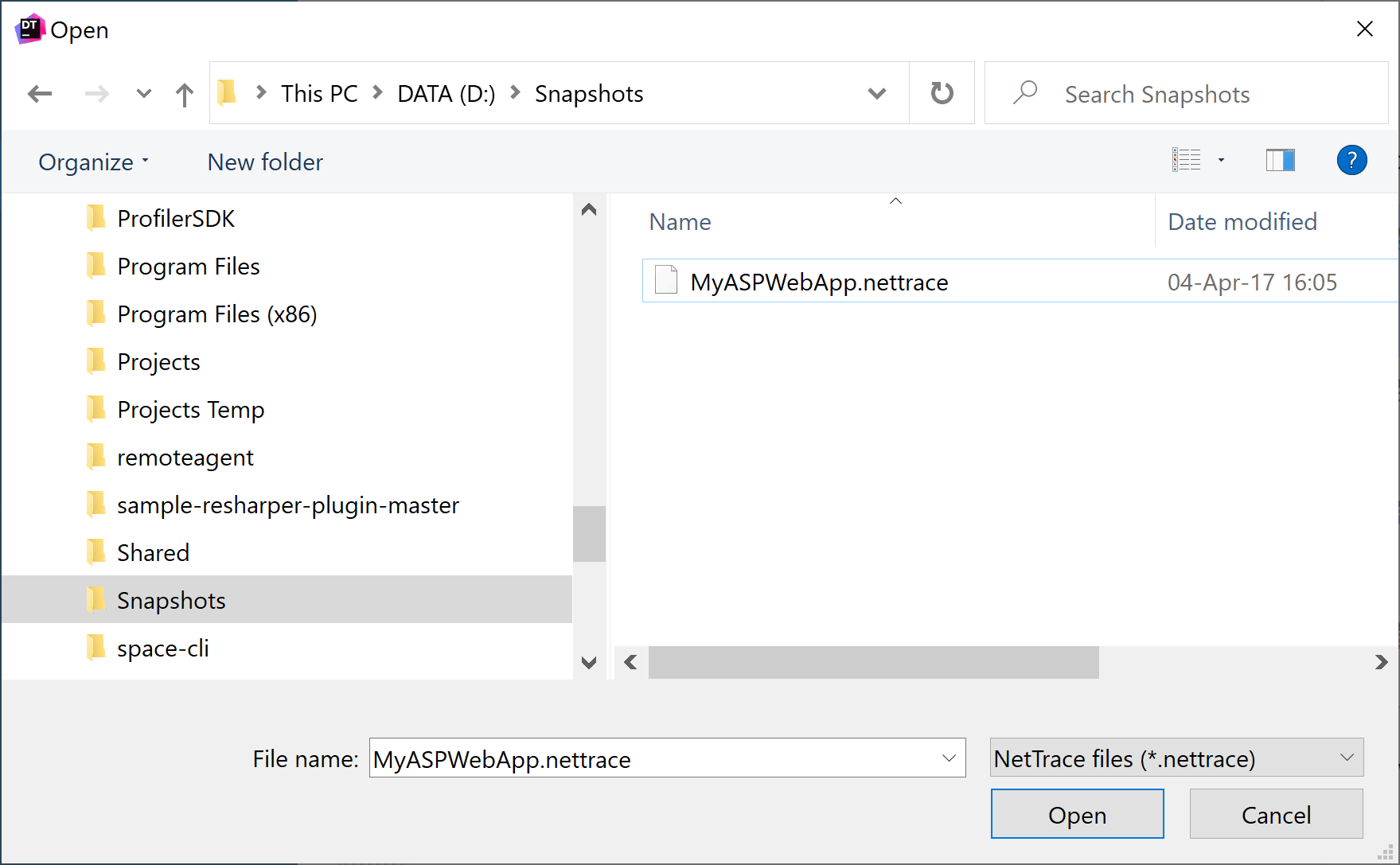Screen dimensions: 1400x865
Task: Click the File name input field
Action: tap(653, 759)
